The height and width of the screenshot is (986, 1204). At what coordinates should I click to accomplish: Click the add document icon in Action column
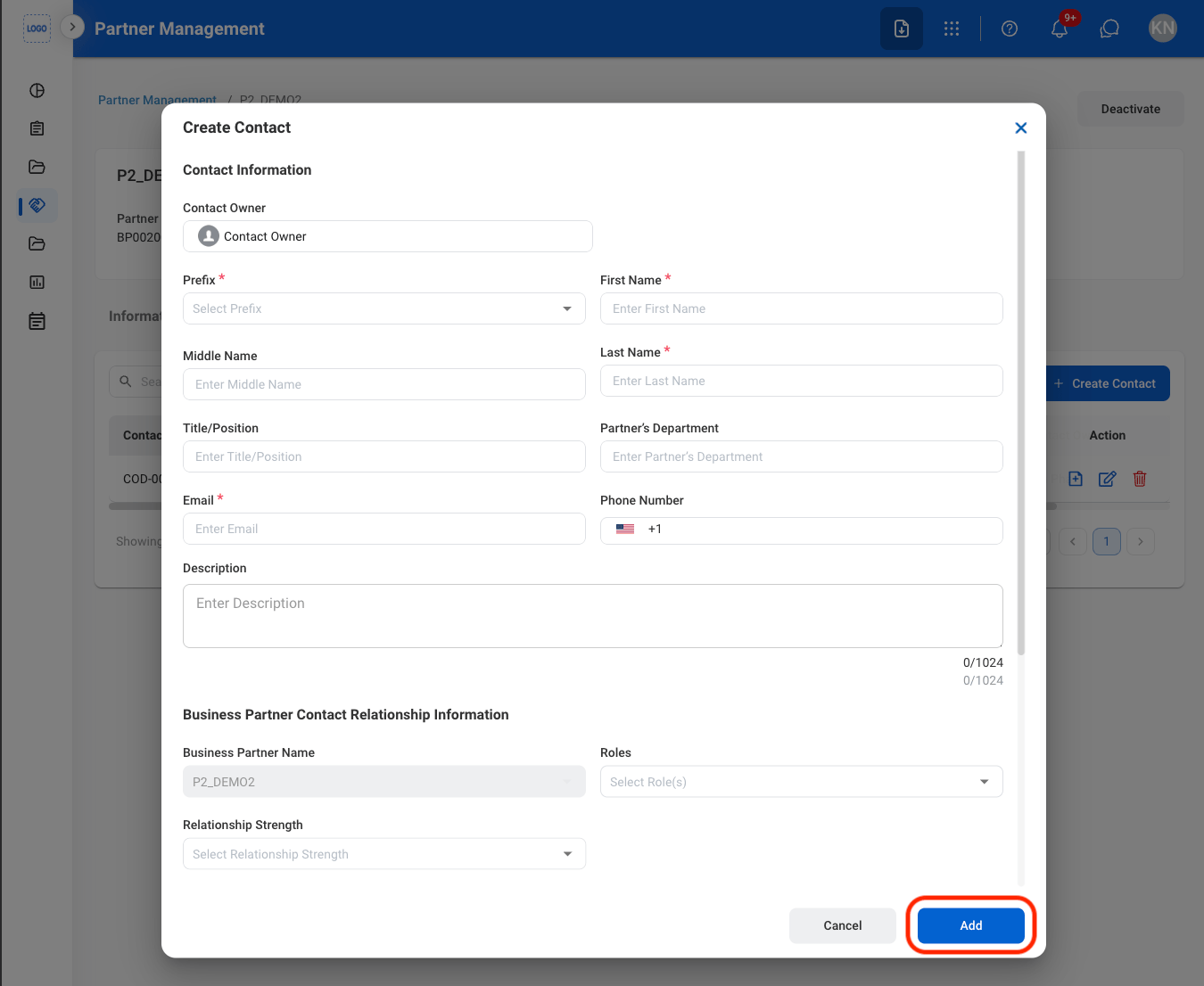pyautogui.click(x=1076, y=479)
